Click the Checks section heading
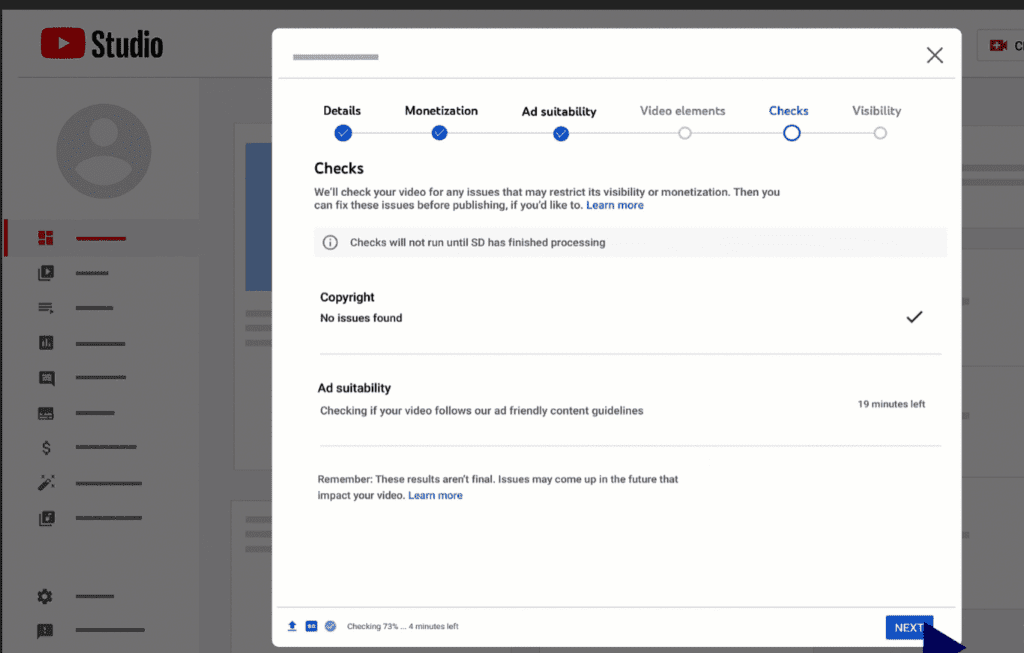This screenshot has width=1024, height=653. tap(339, 168)
